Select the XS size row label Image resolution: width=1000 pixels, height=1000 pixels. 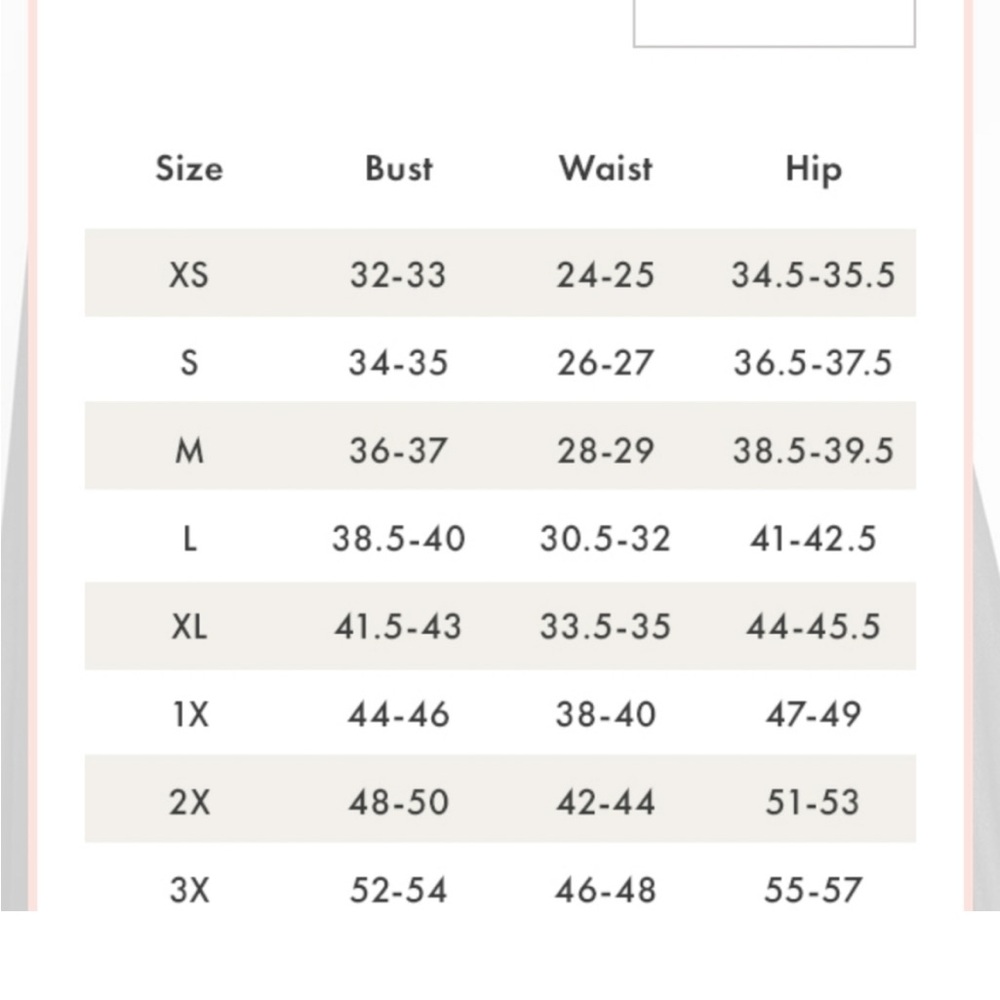189,275
